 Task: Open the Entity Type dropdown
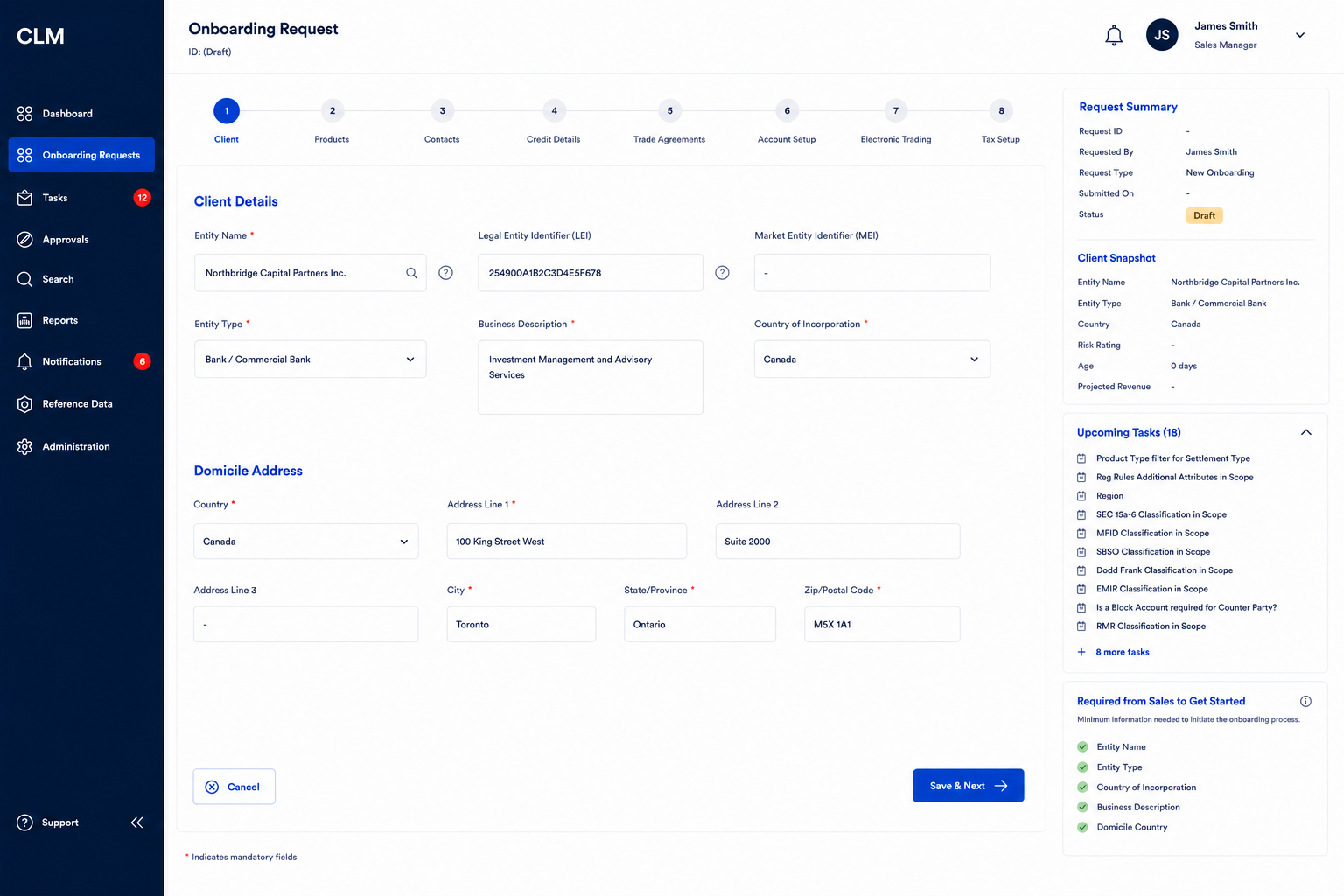pyautogui.click(x=311, y=360)
